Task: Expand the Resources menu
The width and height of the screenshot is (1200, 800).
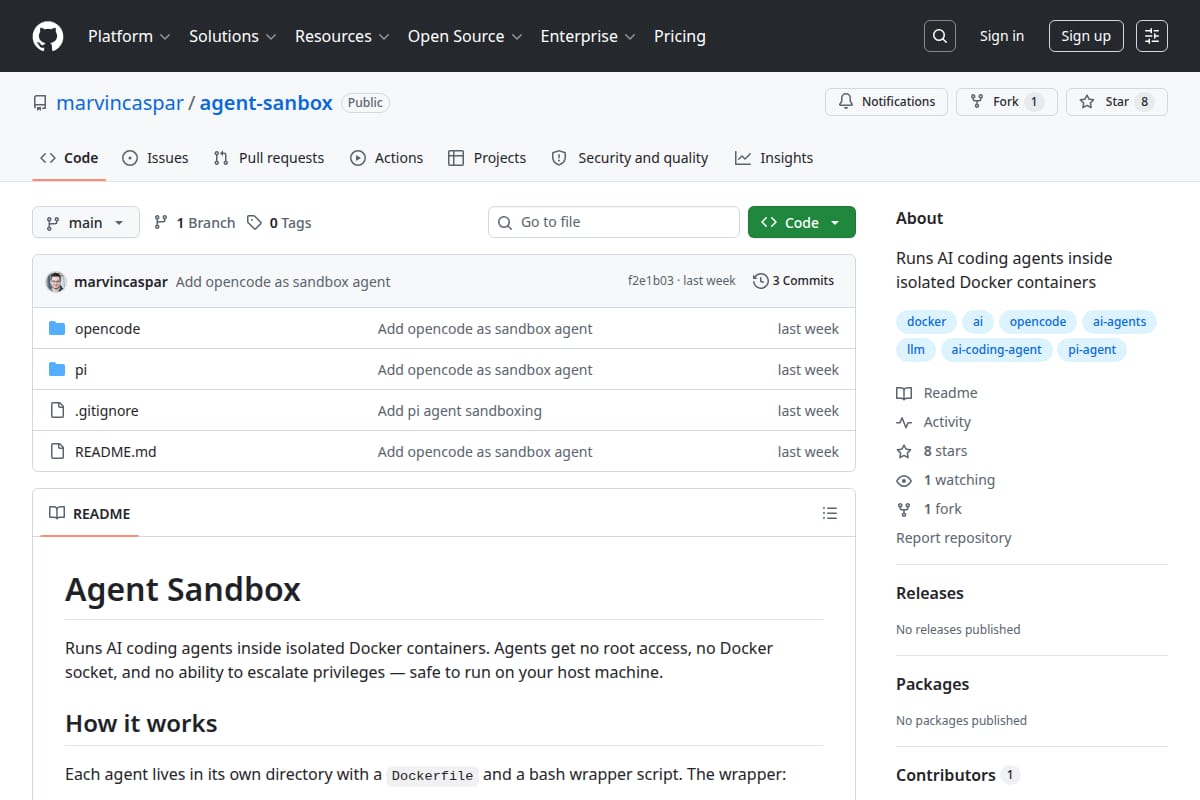Action: coord(343,36)
